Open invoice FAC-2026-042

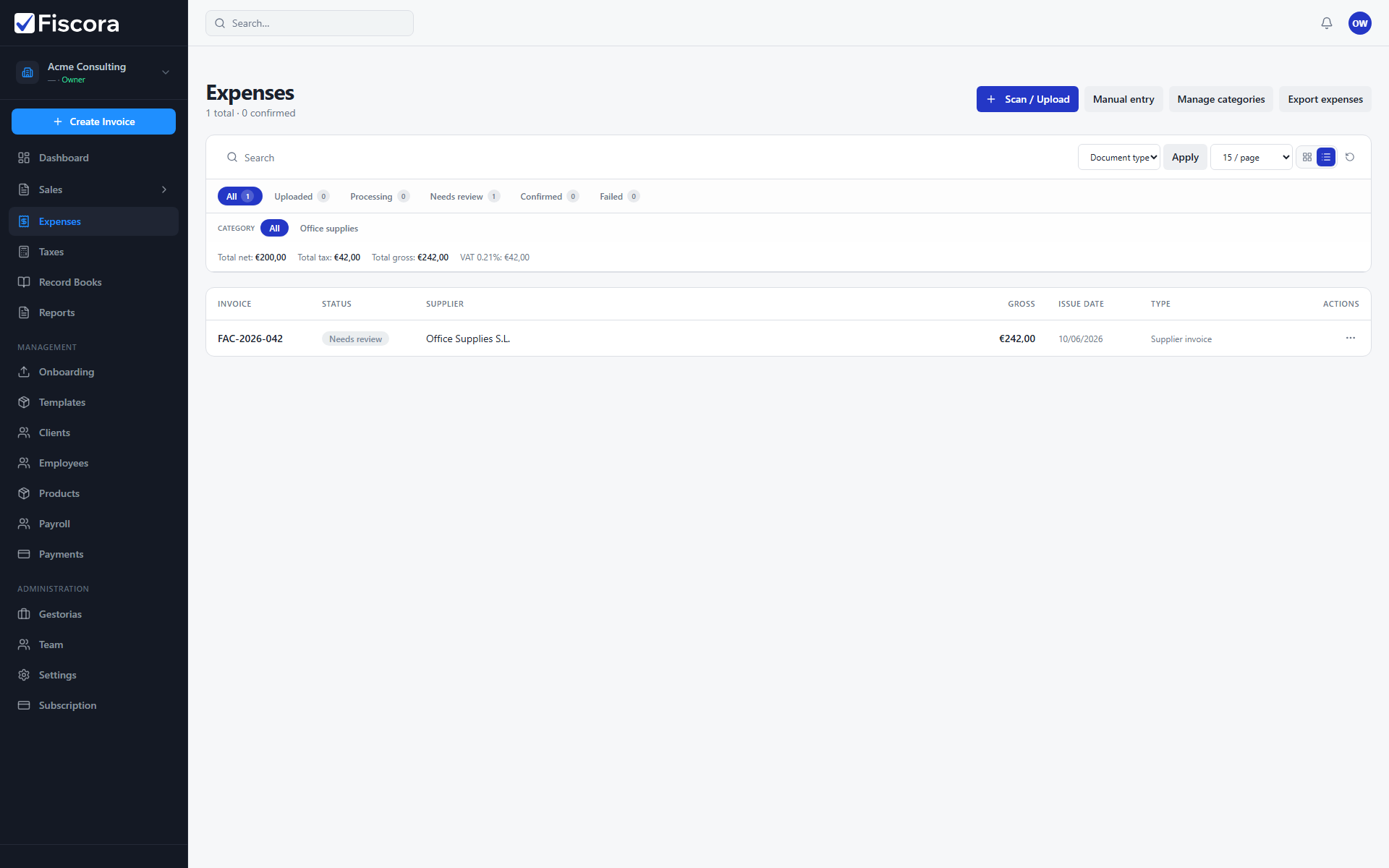pyautogui.click(x=250, y=339)
